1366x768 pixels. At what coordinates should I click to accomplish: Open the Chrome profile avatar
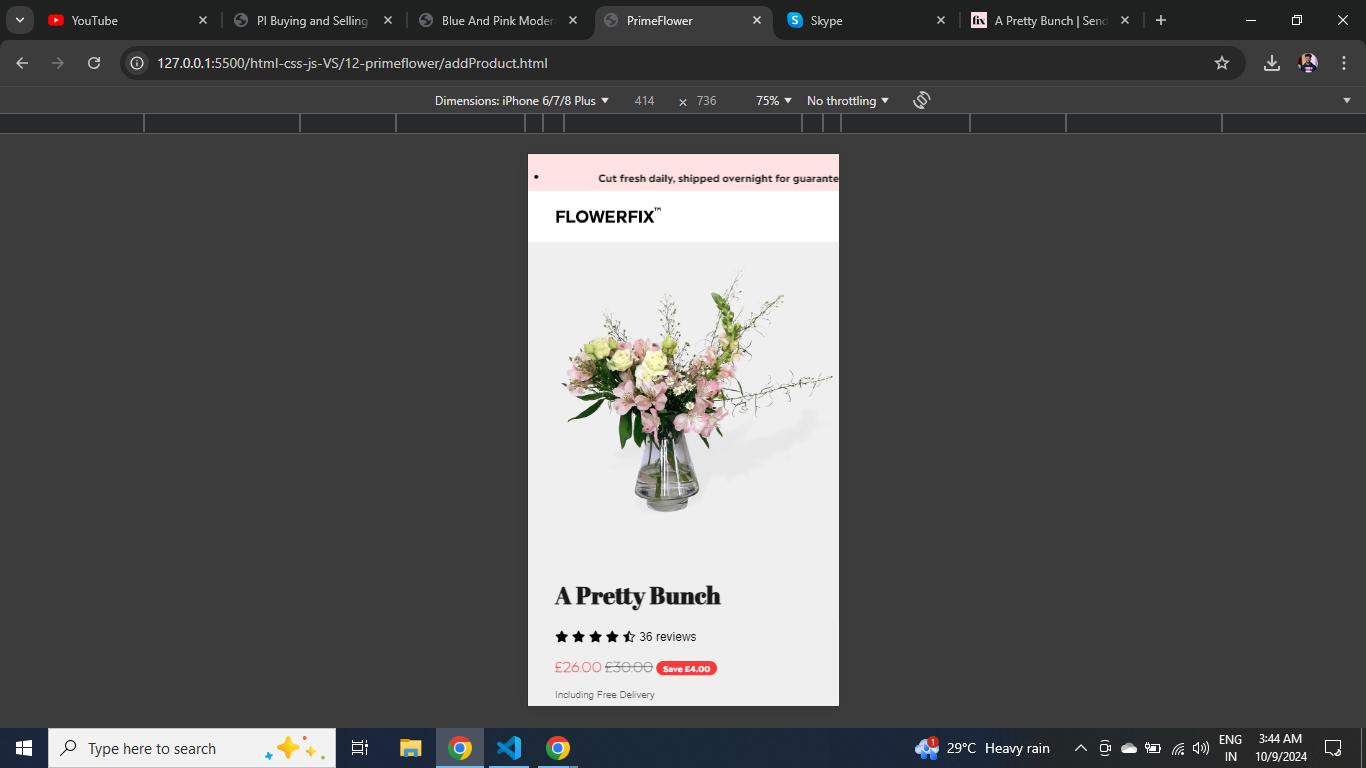(1308, 63)
